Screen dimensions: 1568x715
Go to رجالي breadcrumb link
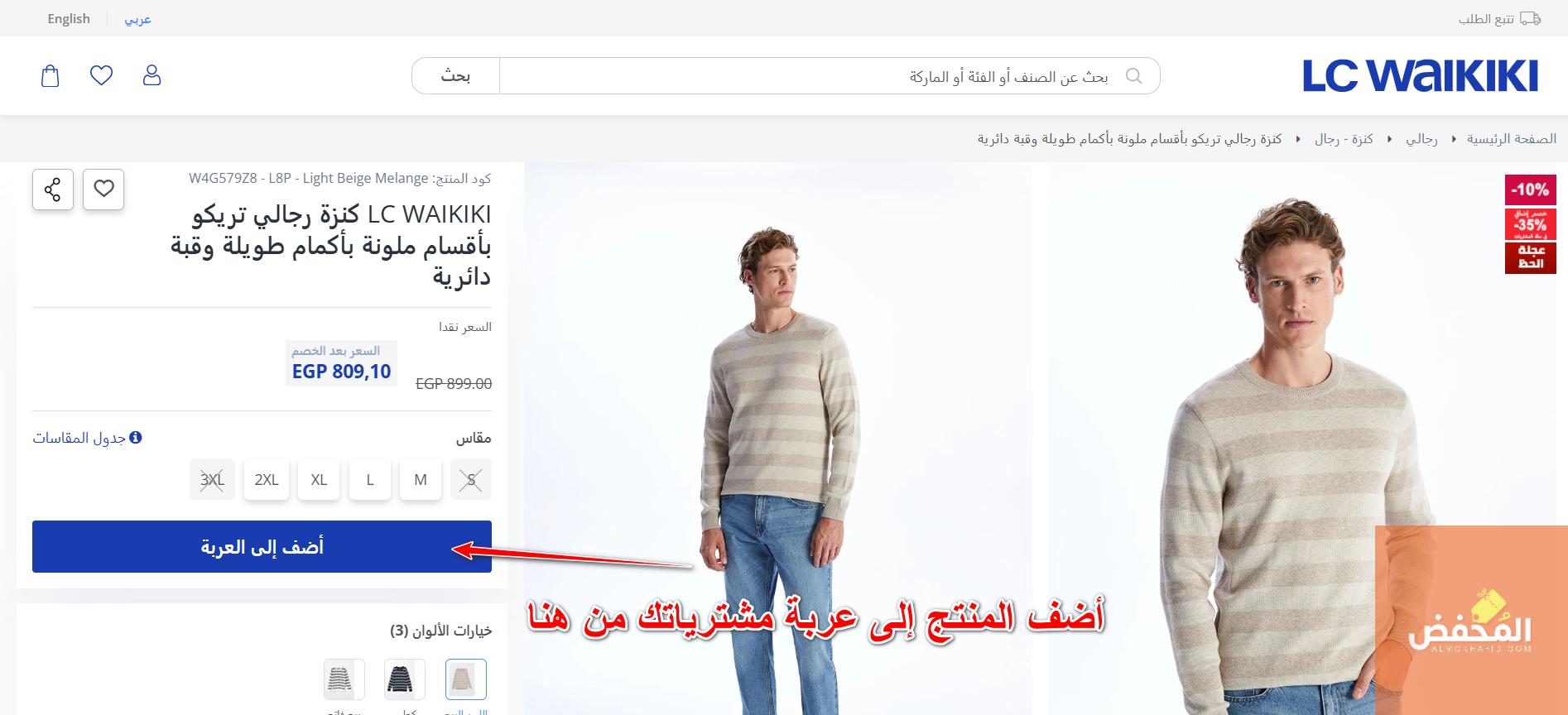[x=1421, y=139]
